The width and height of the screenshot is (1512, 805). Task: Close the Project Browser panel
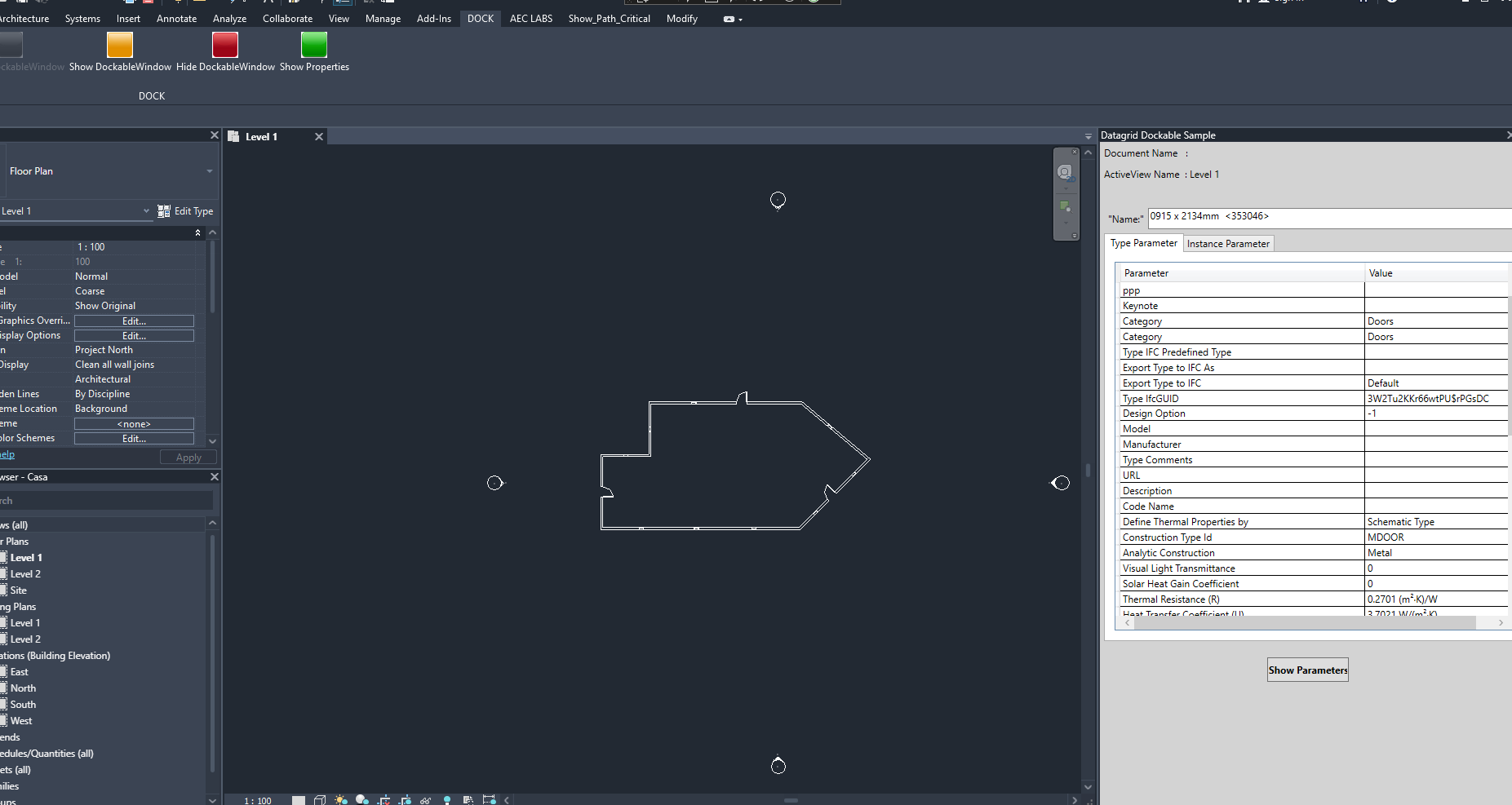click(x=214, y=476)
